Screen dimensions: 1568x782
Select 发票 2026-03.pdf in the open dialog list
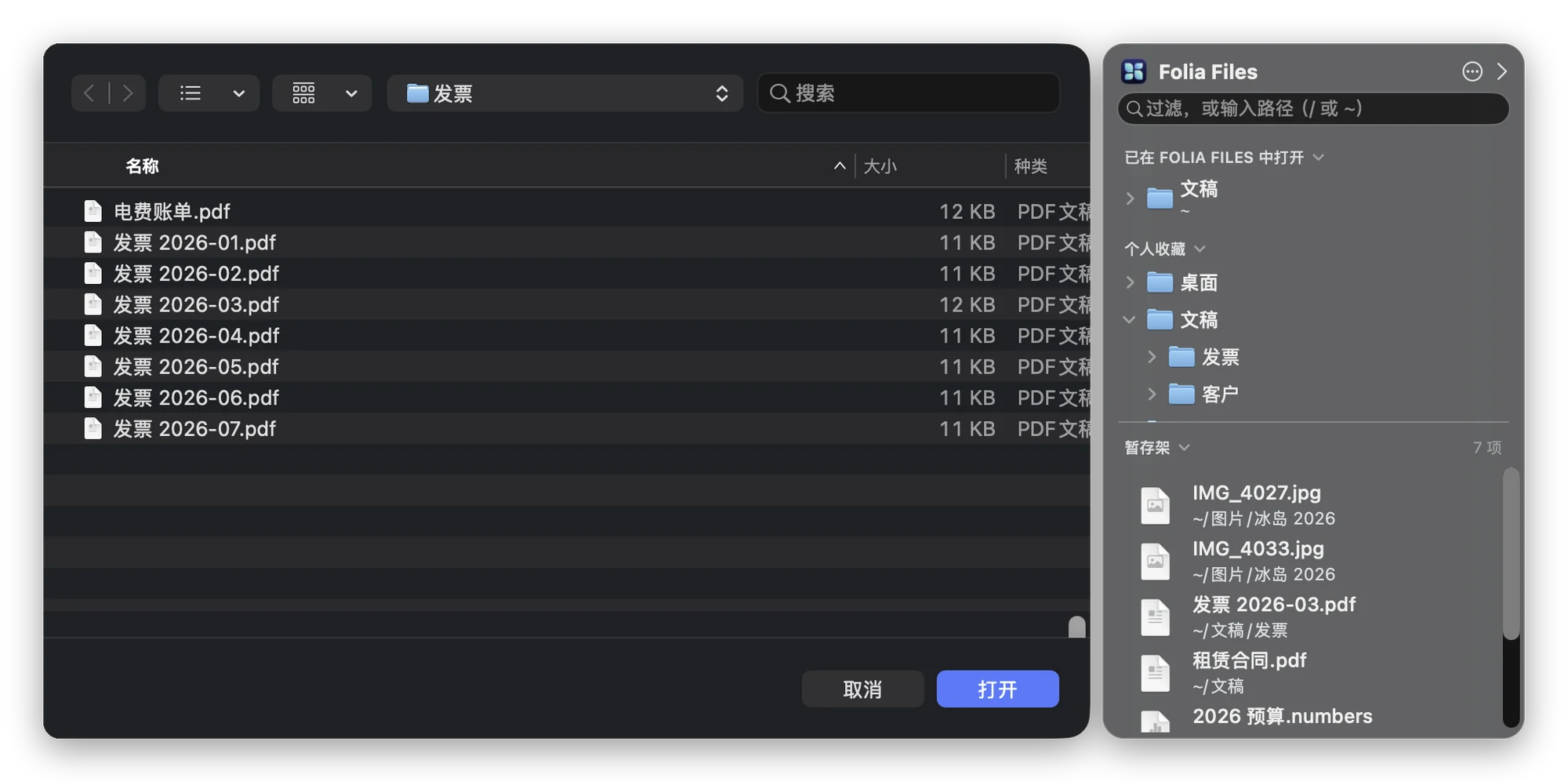click(x=566, y=304)
